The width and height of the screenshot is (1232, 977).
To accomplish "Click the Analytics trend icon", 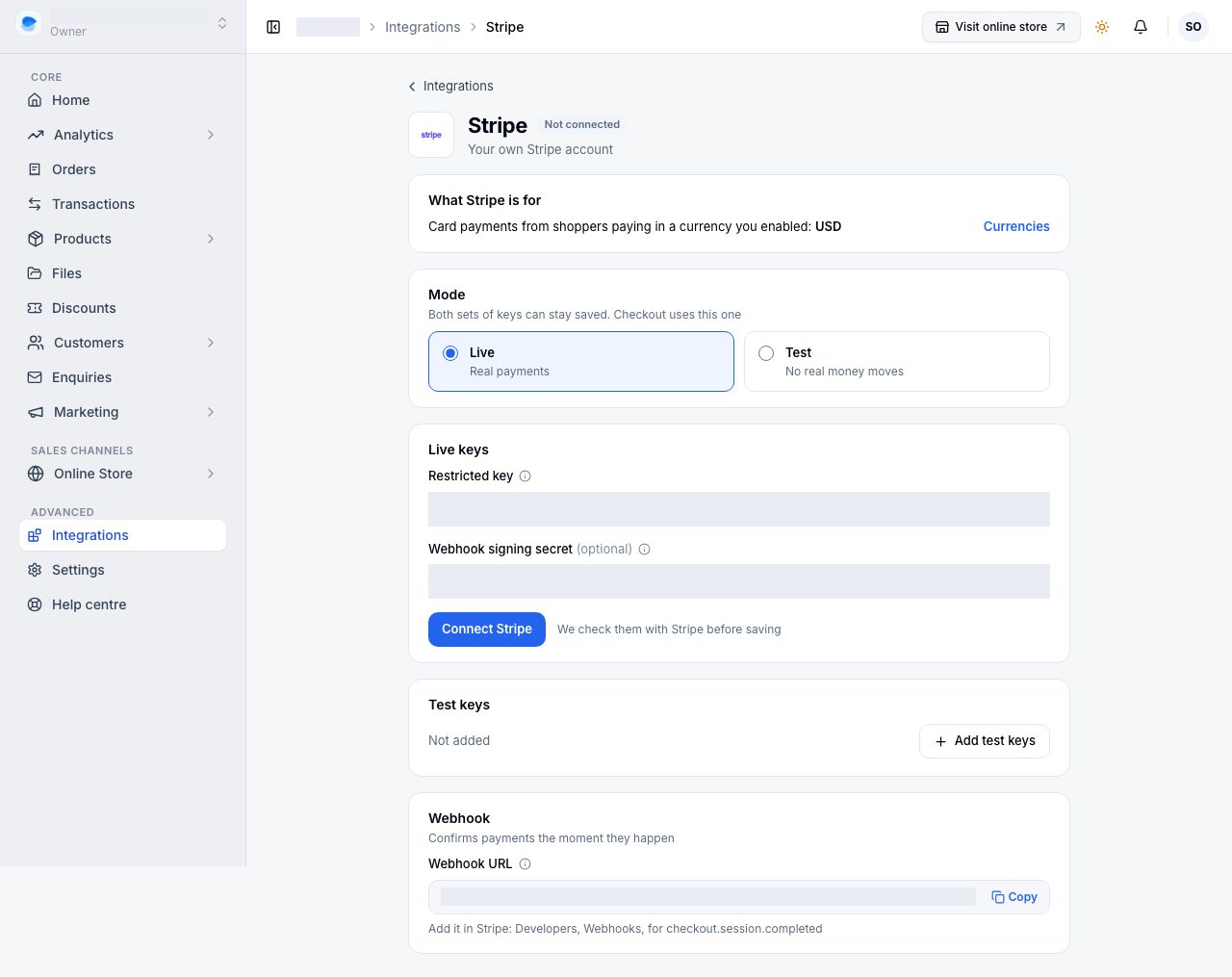I will coord(36,135).
